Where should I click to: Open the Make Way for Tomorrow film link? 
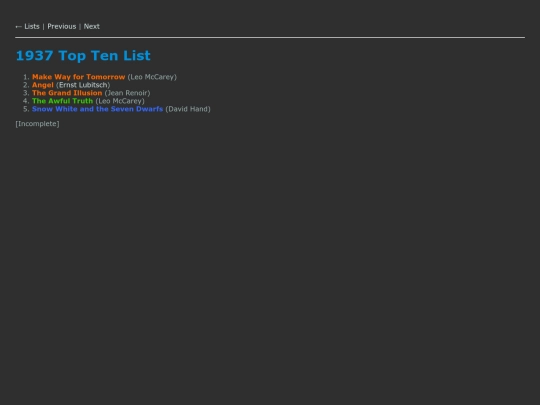click(79, 77)
